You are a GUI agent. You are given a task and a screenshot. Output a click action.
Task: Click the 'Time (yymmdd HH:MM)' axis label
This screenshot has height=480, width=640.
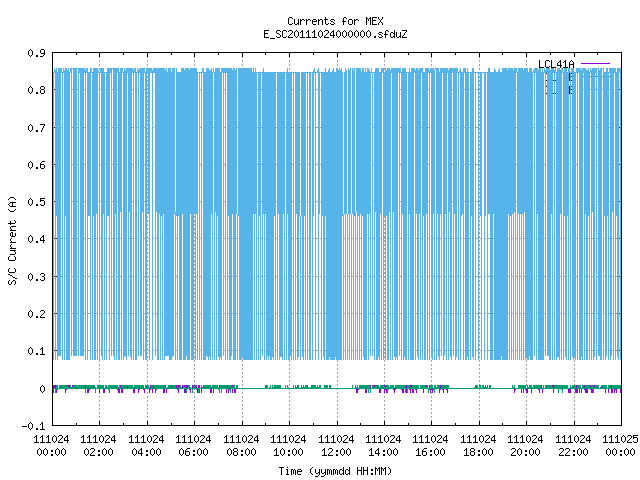(335, 471)
